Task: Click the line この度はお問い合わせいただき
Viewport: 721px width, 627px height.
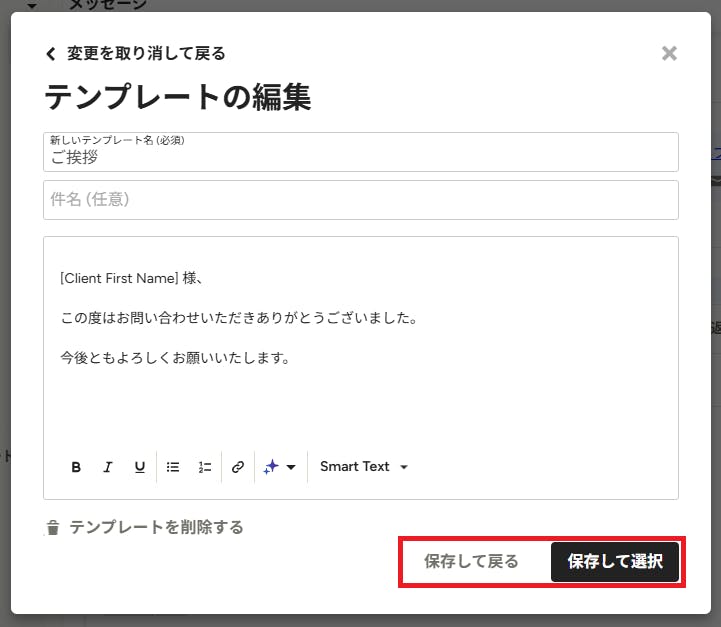Action: click(x=239, y=318)
